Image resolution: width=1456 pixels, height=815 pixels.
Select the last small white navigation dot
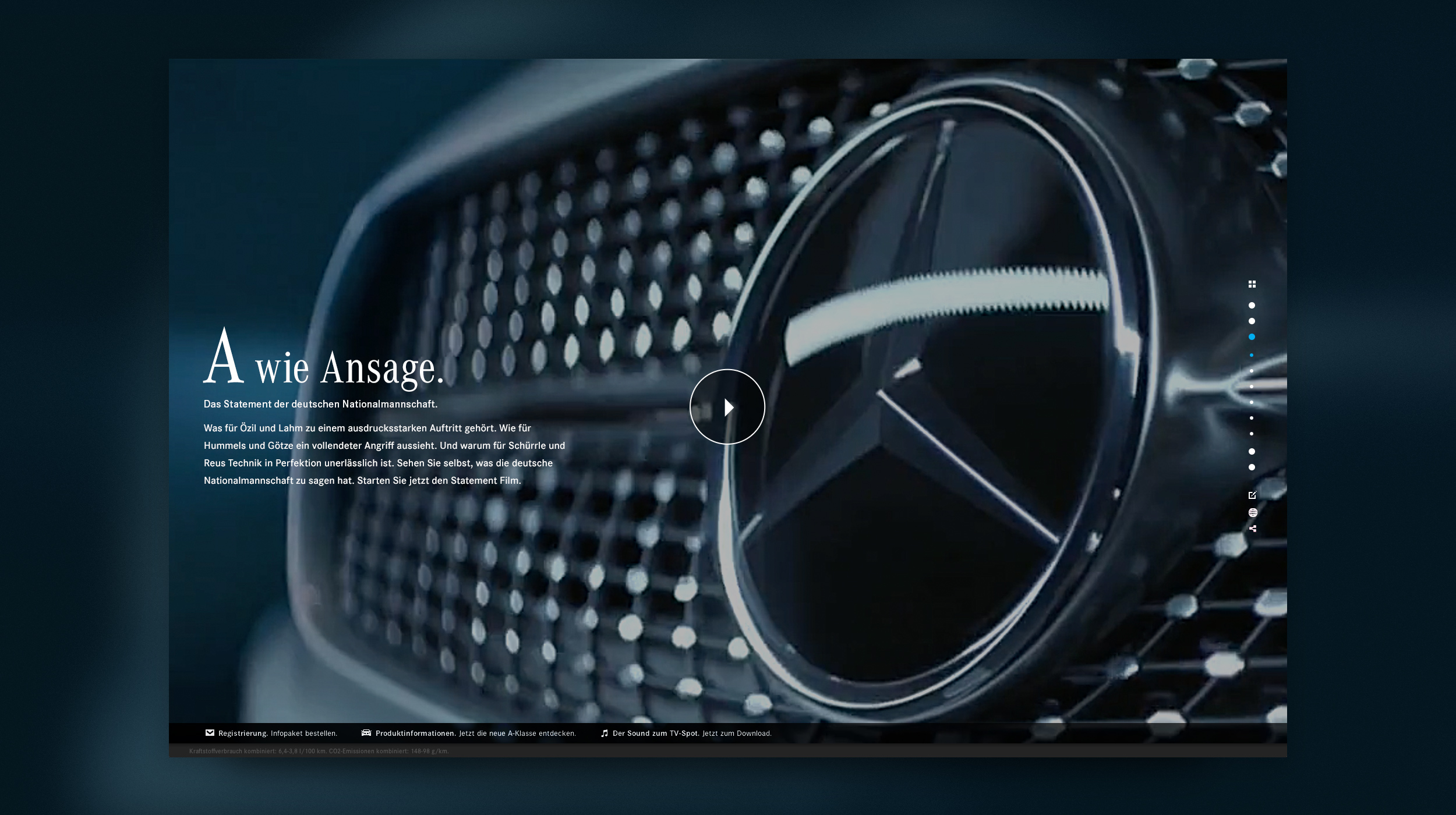click(1252, 434)
